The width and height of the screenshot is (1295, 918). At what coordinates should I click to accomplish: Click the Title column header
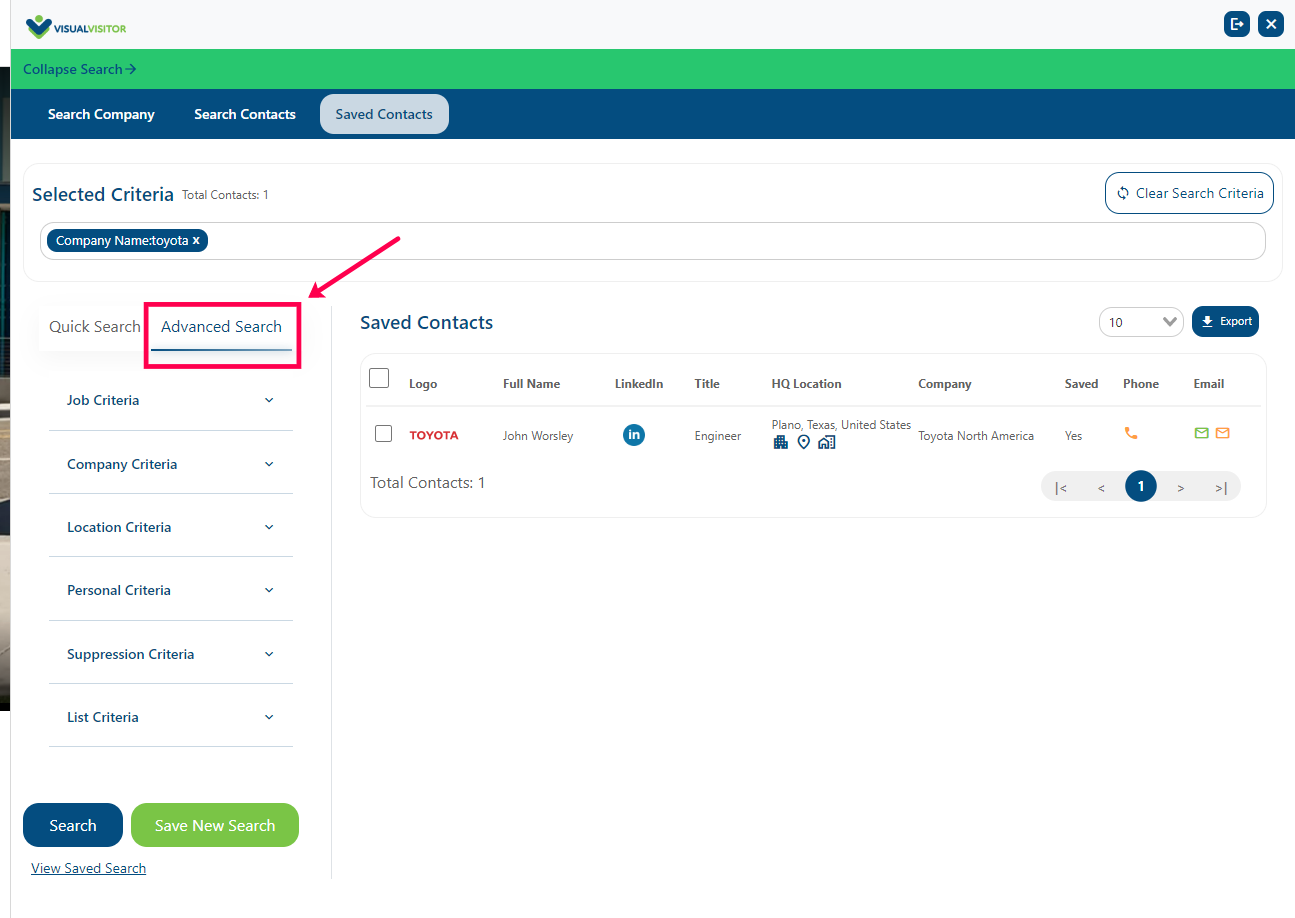pyautogui.click(x=707, y=384)
